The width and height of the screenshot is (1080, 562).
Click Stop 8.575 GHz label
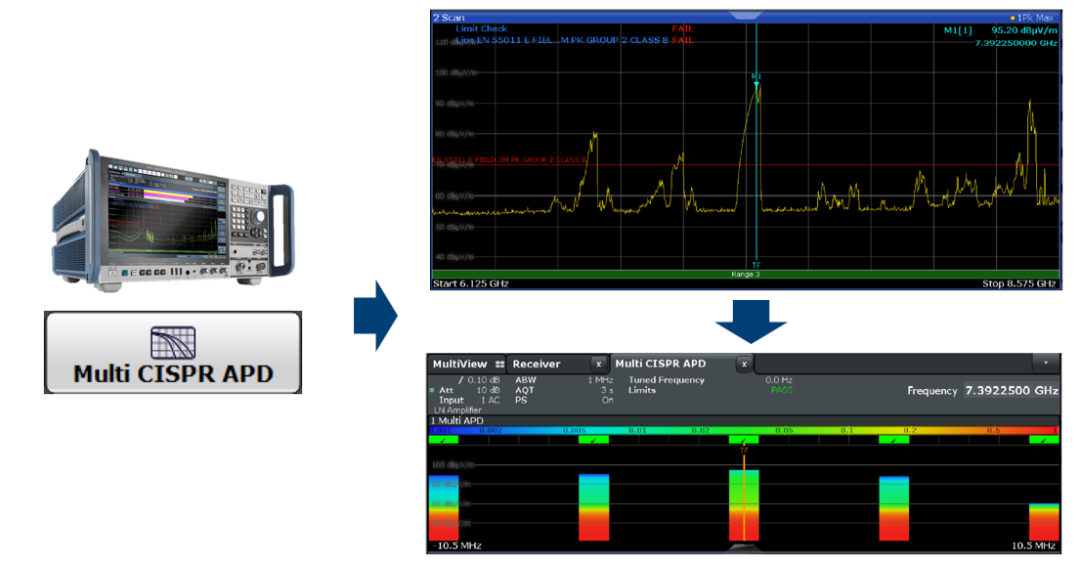pos(1019,284)
